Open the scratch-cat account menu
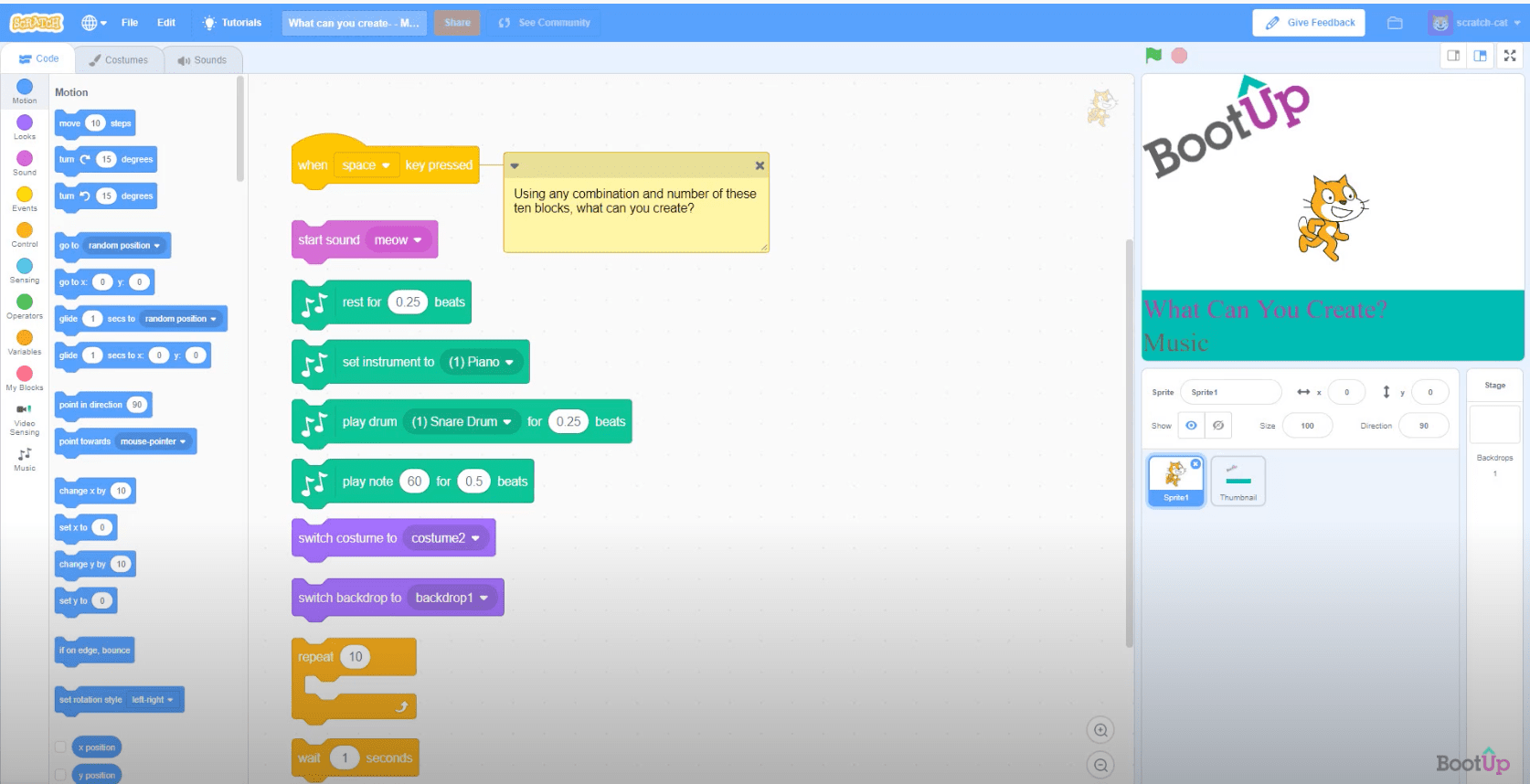 [1473, 23]
